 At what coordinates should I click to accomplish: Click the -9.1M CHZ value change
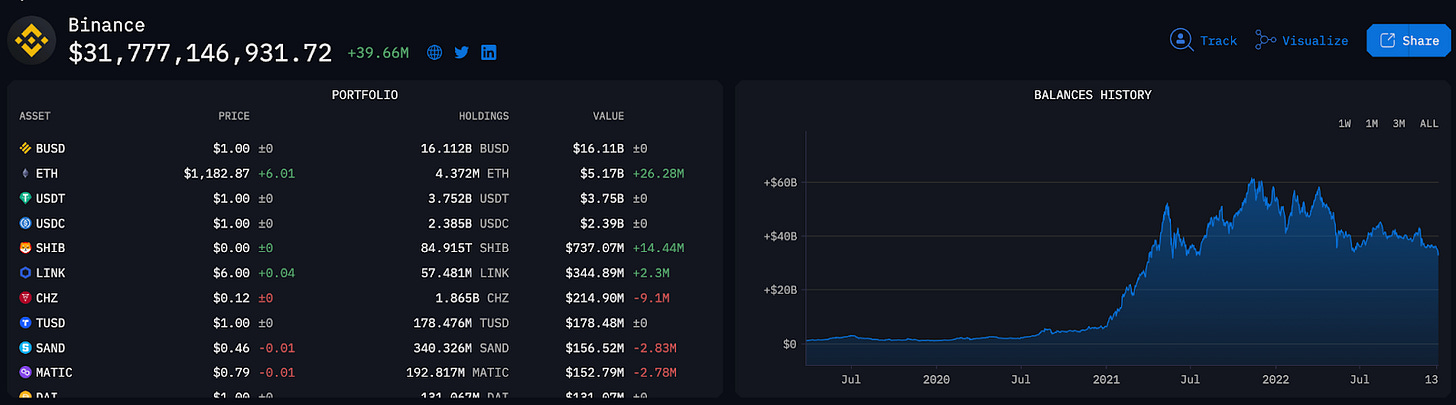(x=651, y=298)
